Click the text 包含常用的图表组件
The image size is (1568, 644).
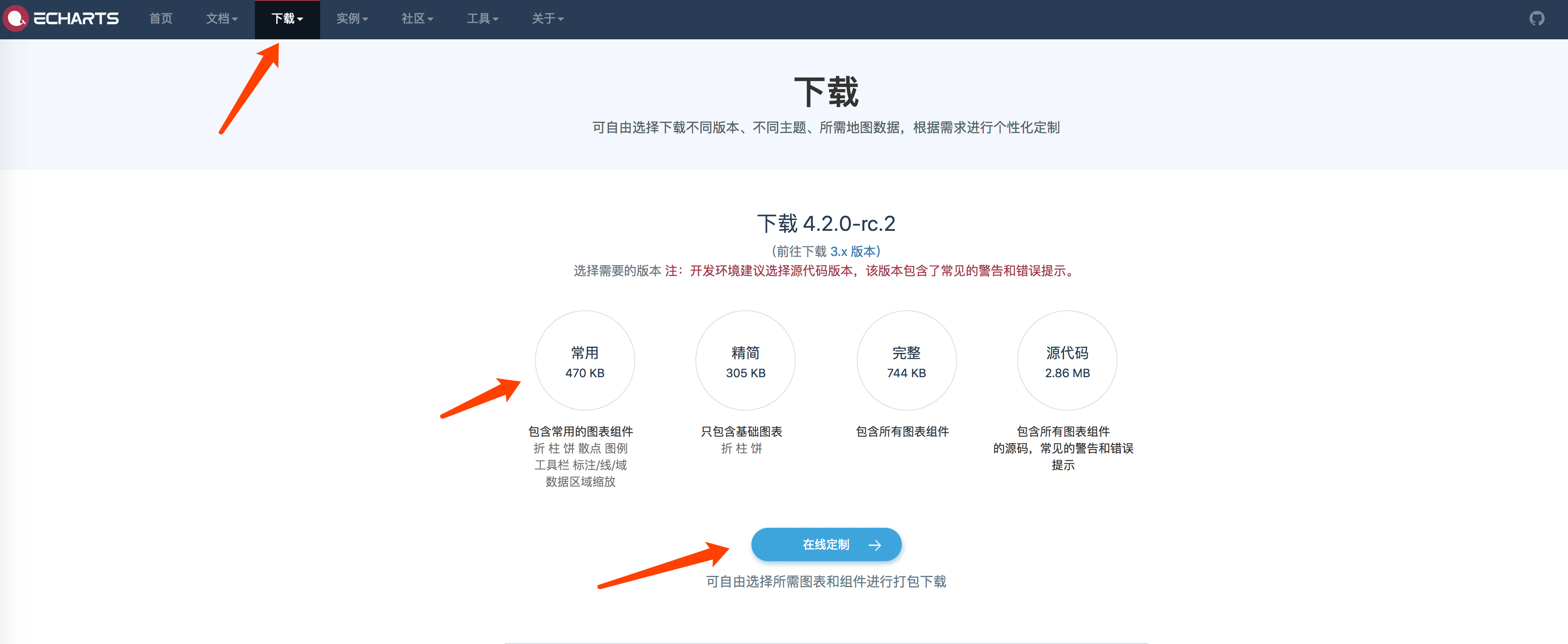581,432
